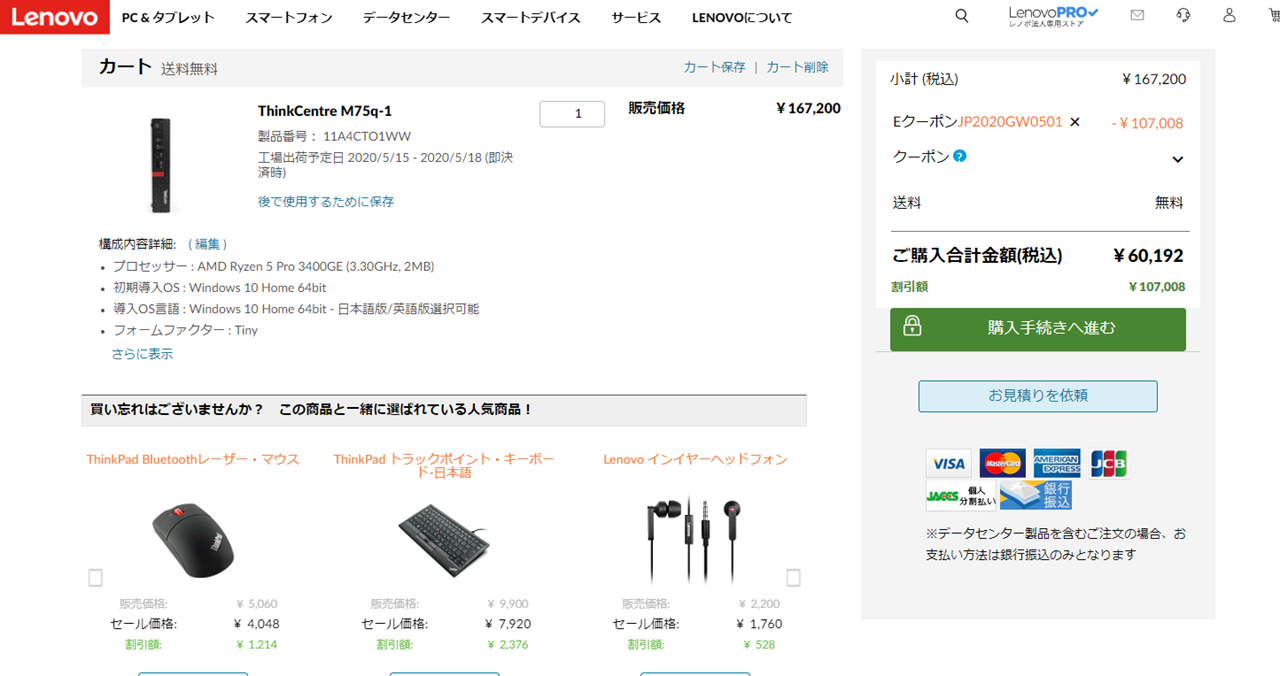Click the Lenovo logo to go home
Screen dimensions: 1280x676
coord(55,17)
